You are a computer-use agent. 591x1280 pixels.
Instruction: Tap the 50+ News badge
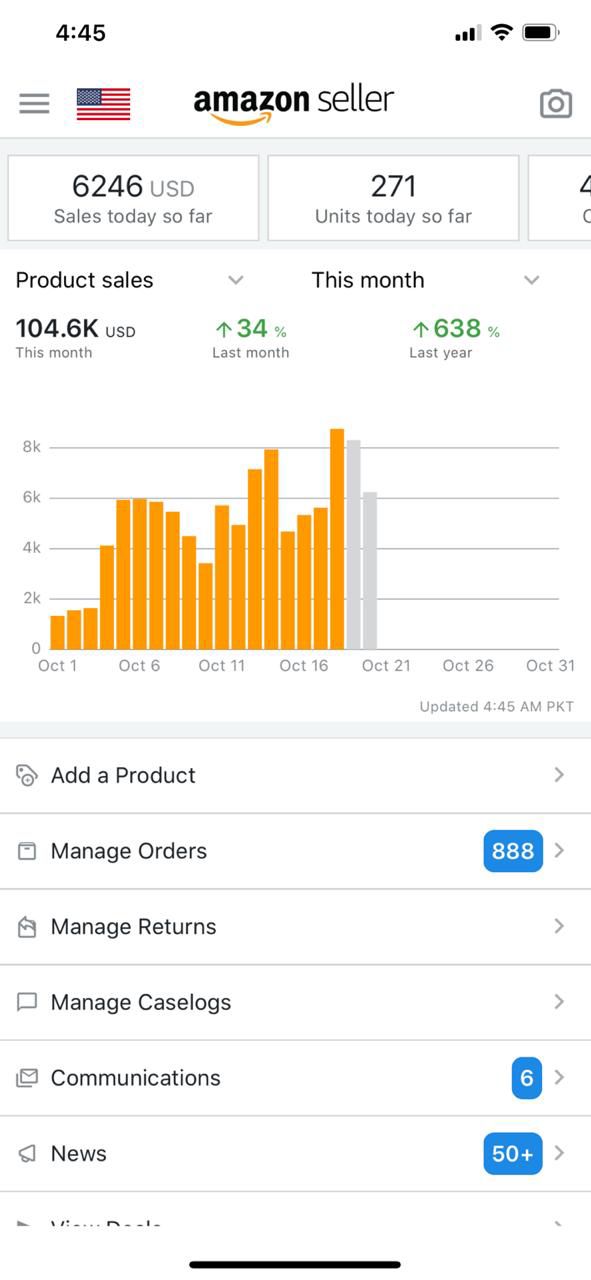[x=513, y=1154]
